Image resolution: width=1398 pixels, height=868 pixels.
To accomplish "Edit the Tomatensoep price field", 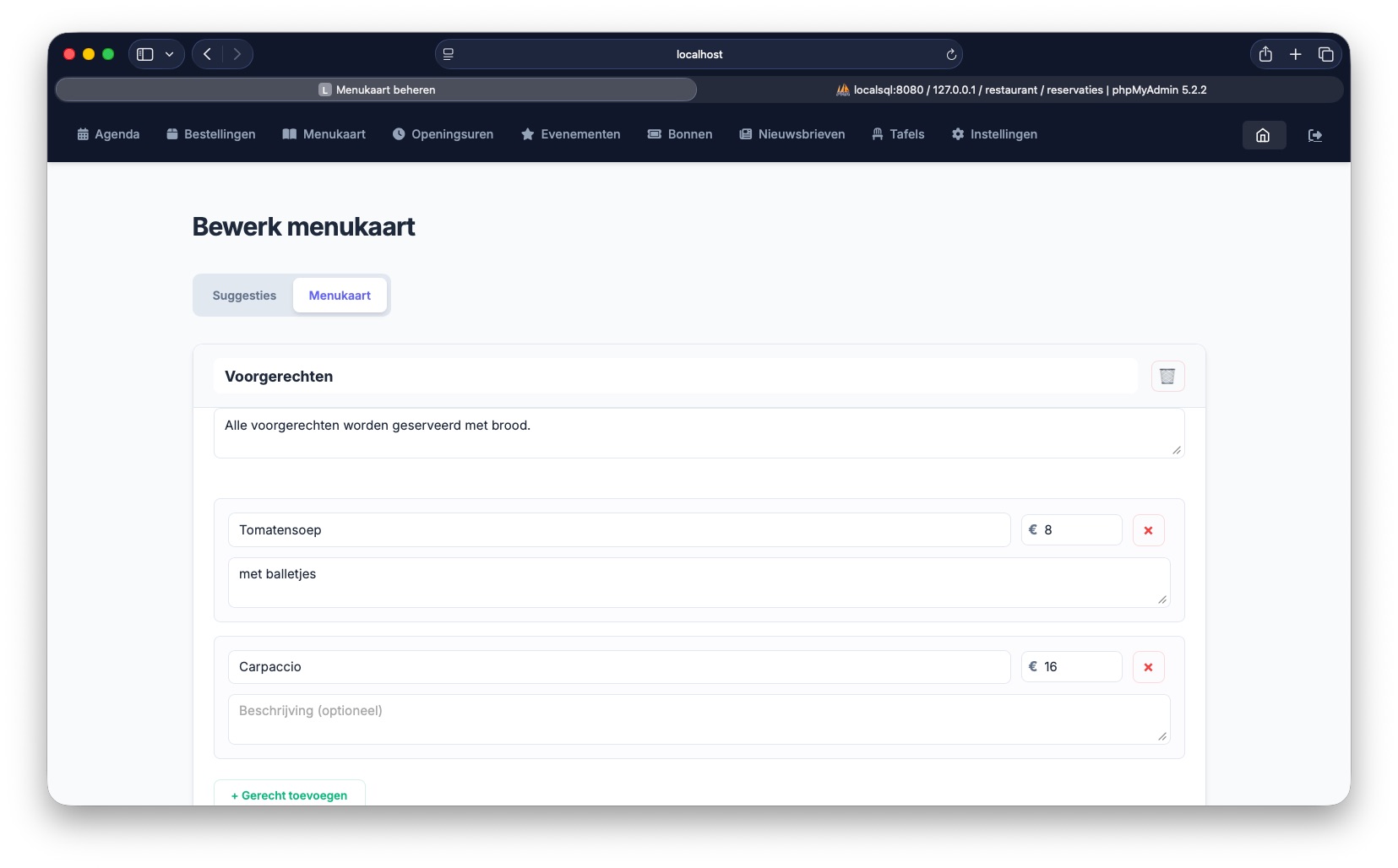I will 1071,530.
